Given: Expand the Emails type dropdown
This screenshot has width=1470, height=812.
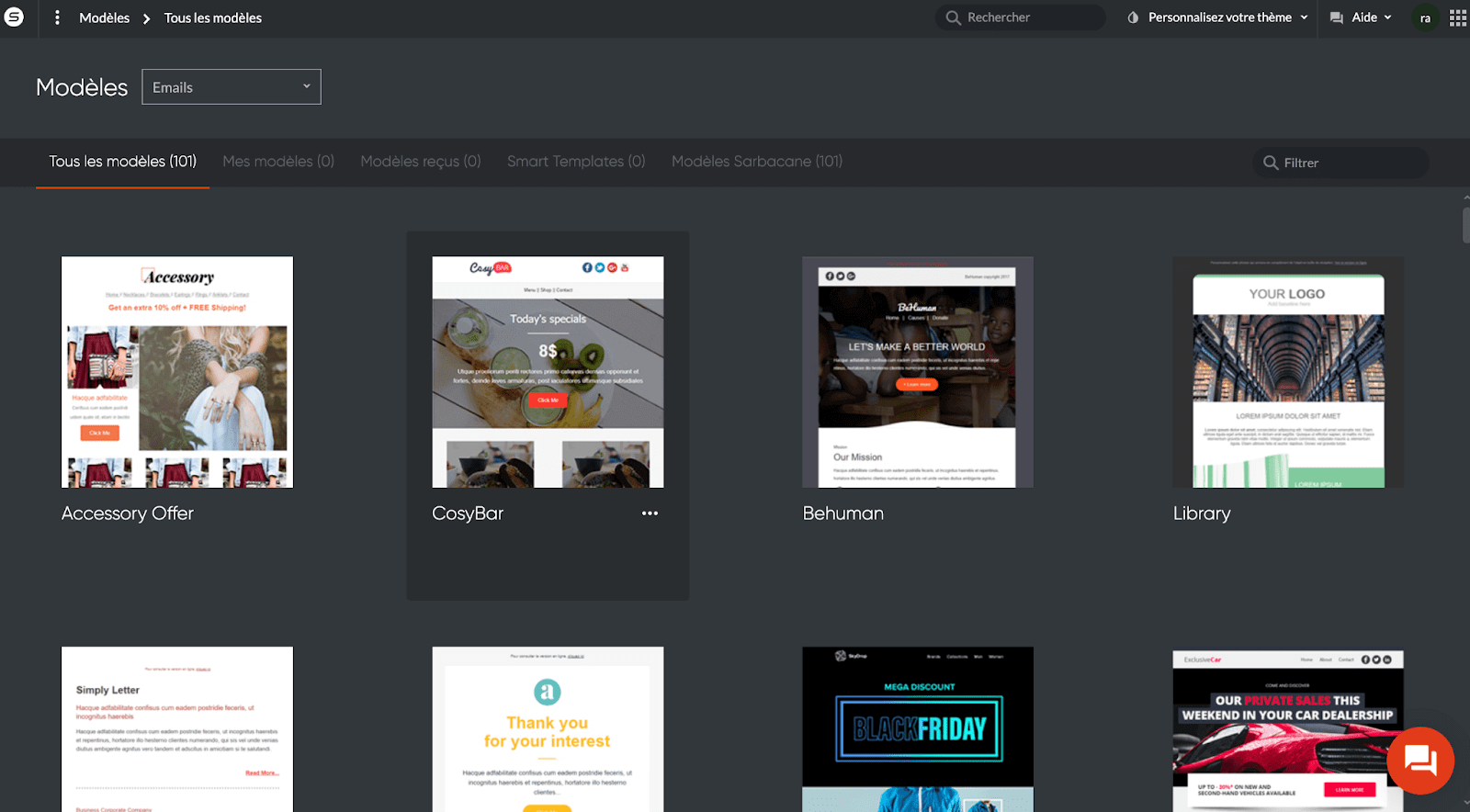Looking at the screenshot, I should point(232,87).
